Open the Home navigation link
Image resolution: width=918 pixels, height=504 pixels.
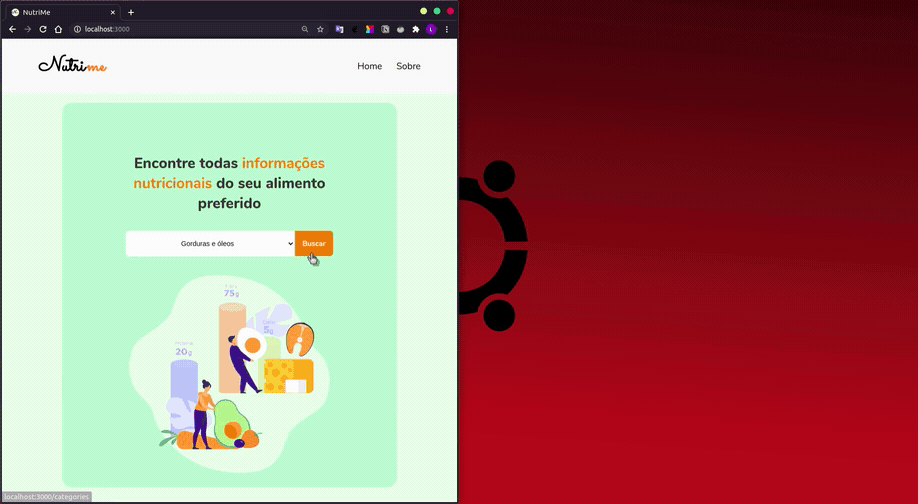tap(369, 66)
